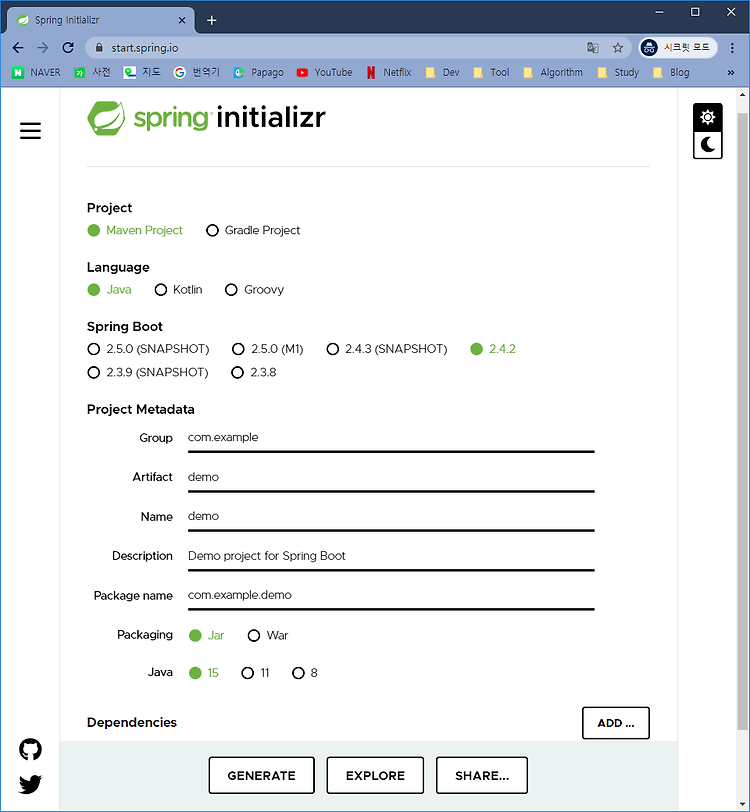
Task: Click the translate page icon
Action: coord(593,48)
